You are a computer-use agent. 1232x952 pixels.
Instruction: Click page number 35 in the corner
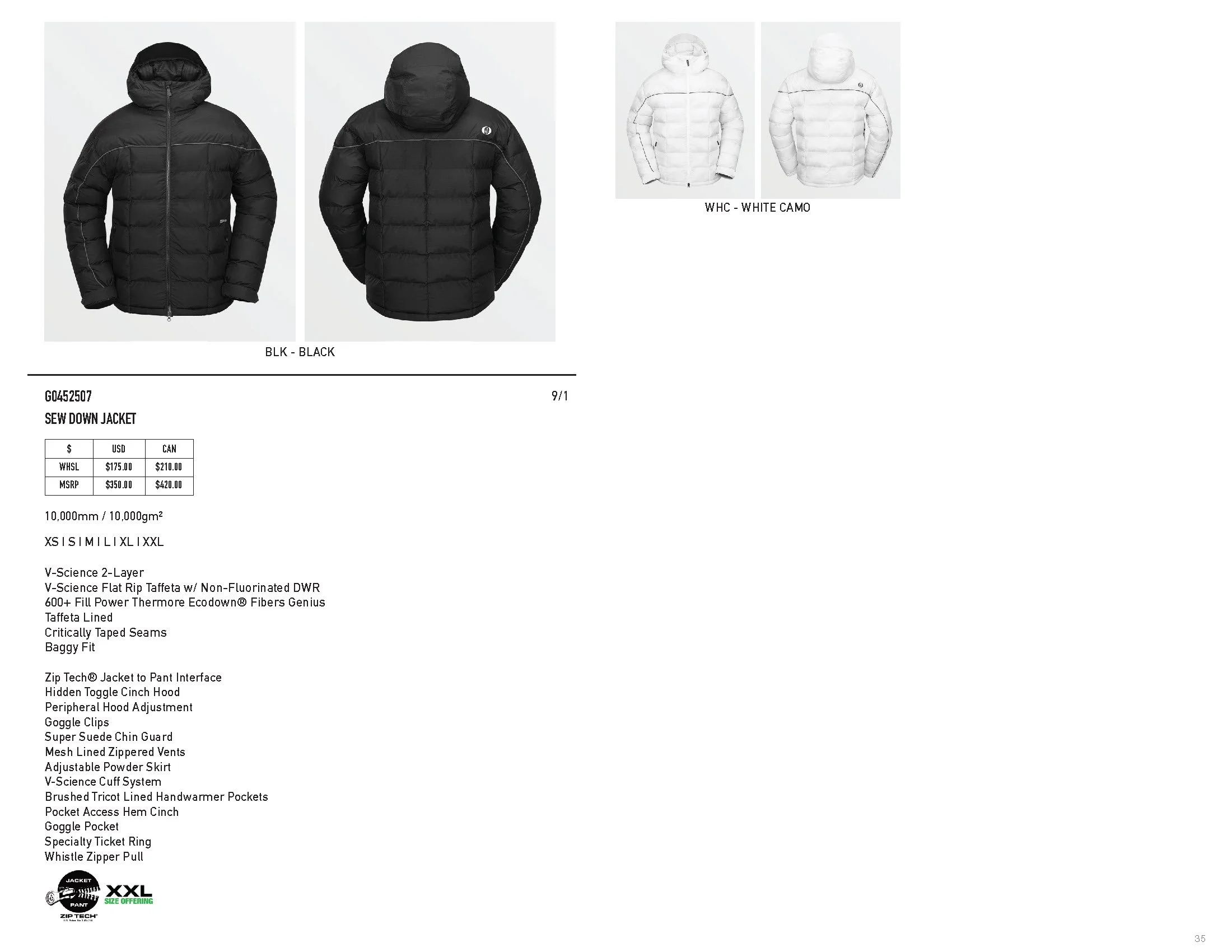[x=1200, y=939]
